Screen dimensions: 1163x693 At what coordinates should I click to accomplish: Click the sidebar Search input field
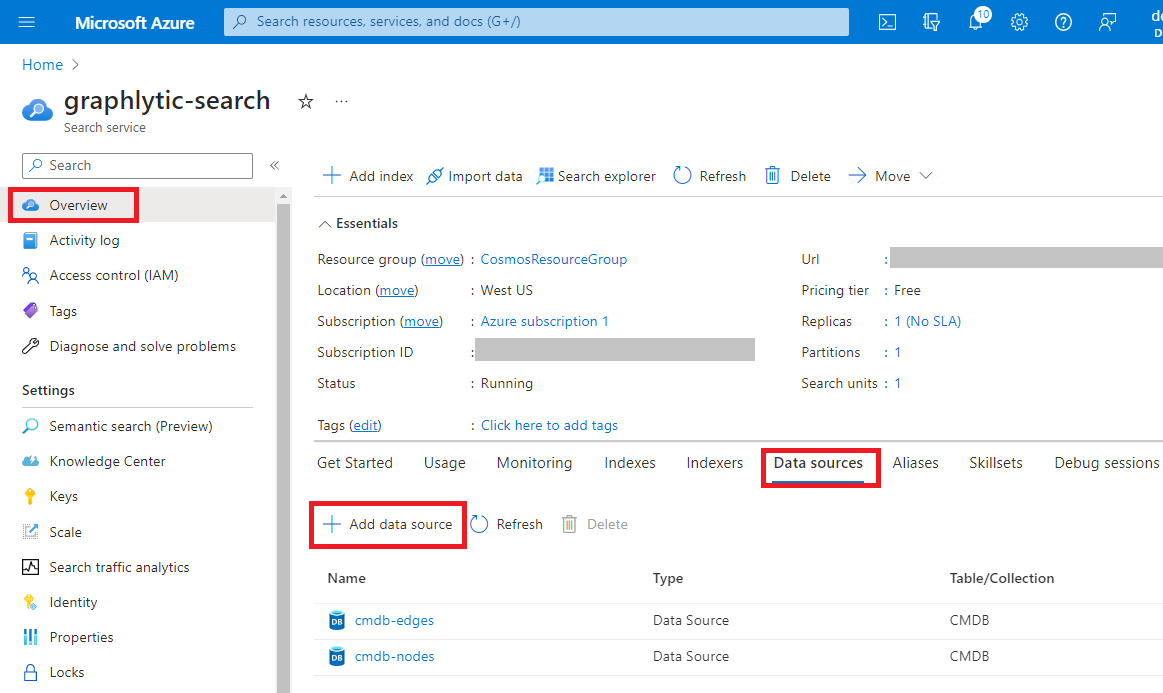(138, 165)
